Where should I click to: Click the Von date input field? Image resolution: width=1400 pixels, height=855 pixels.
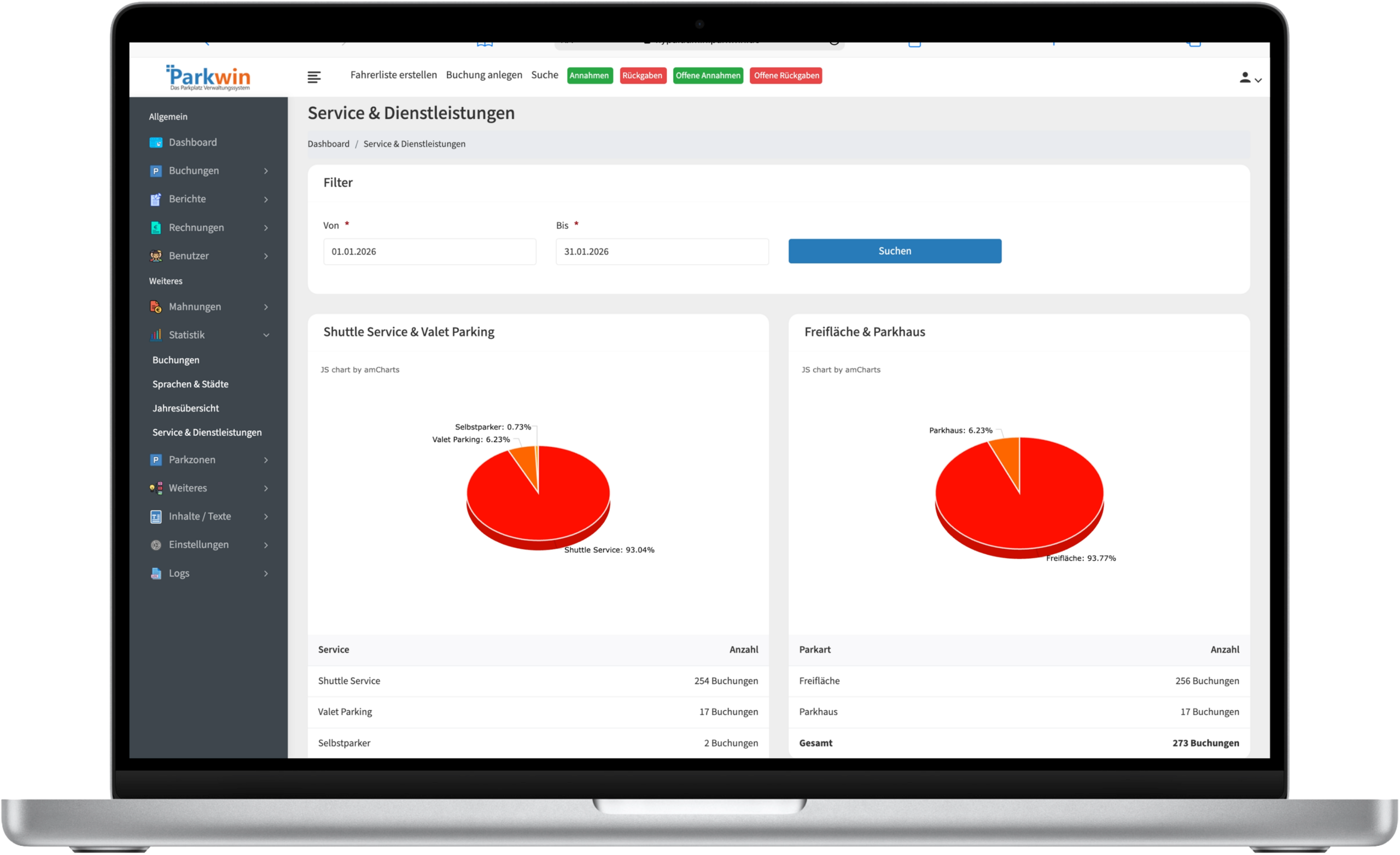click(x=429, y=251)
